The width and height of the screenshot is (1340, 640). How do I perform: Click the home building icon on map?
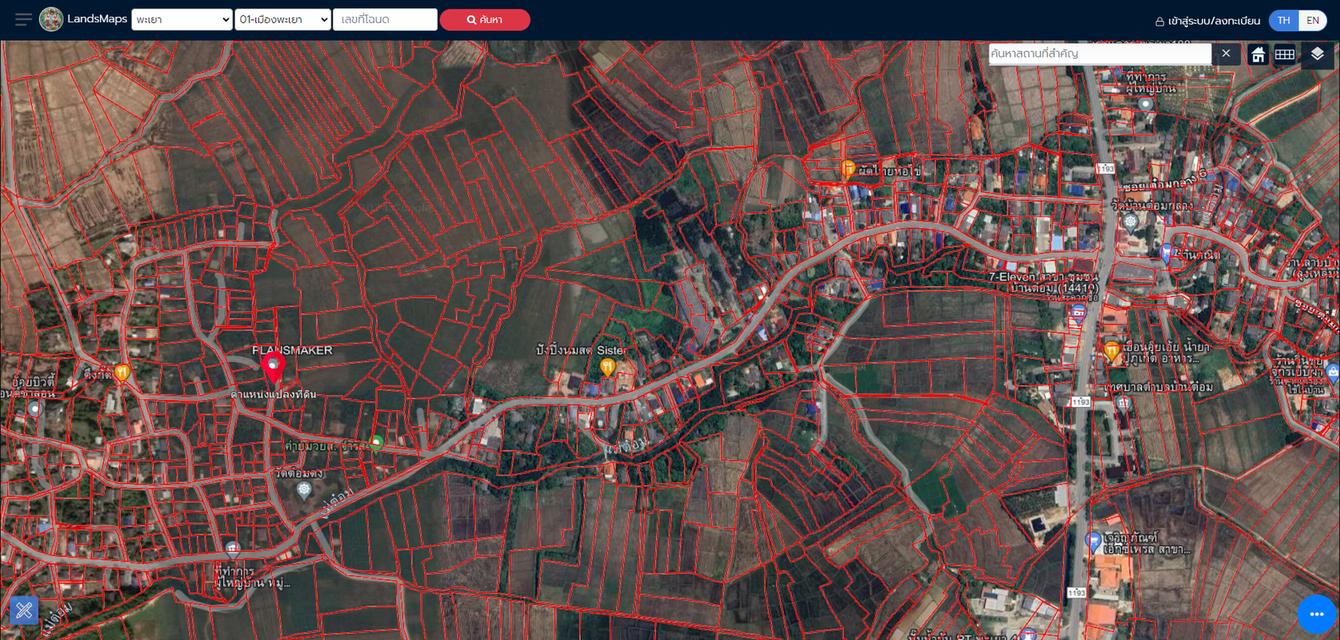click(1258, 54)
